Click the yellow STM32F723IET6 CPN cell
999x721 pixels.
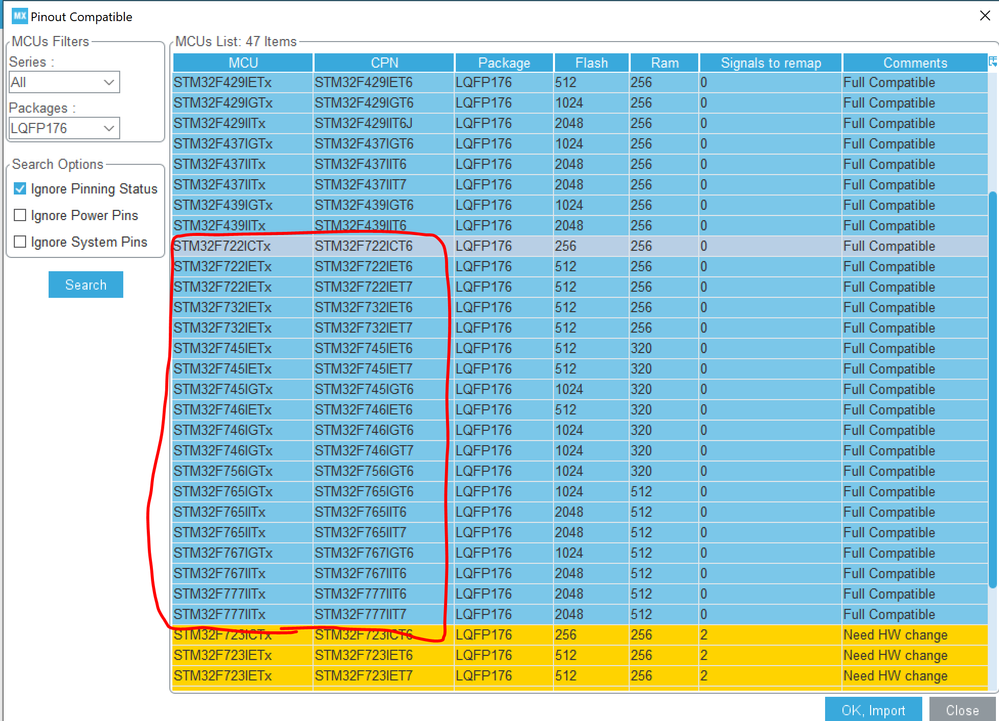(384, 655)
